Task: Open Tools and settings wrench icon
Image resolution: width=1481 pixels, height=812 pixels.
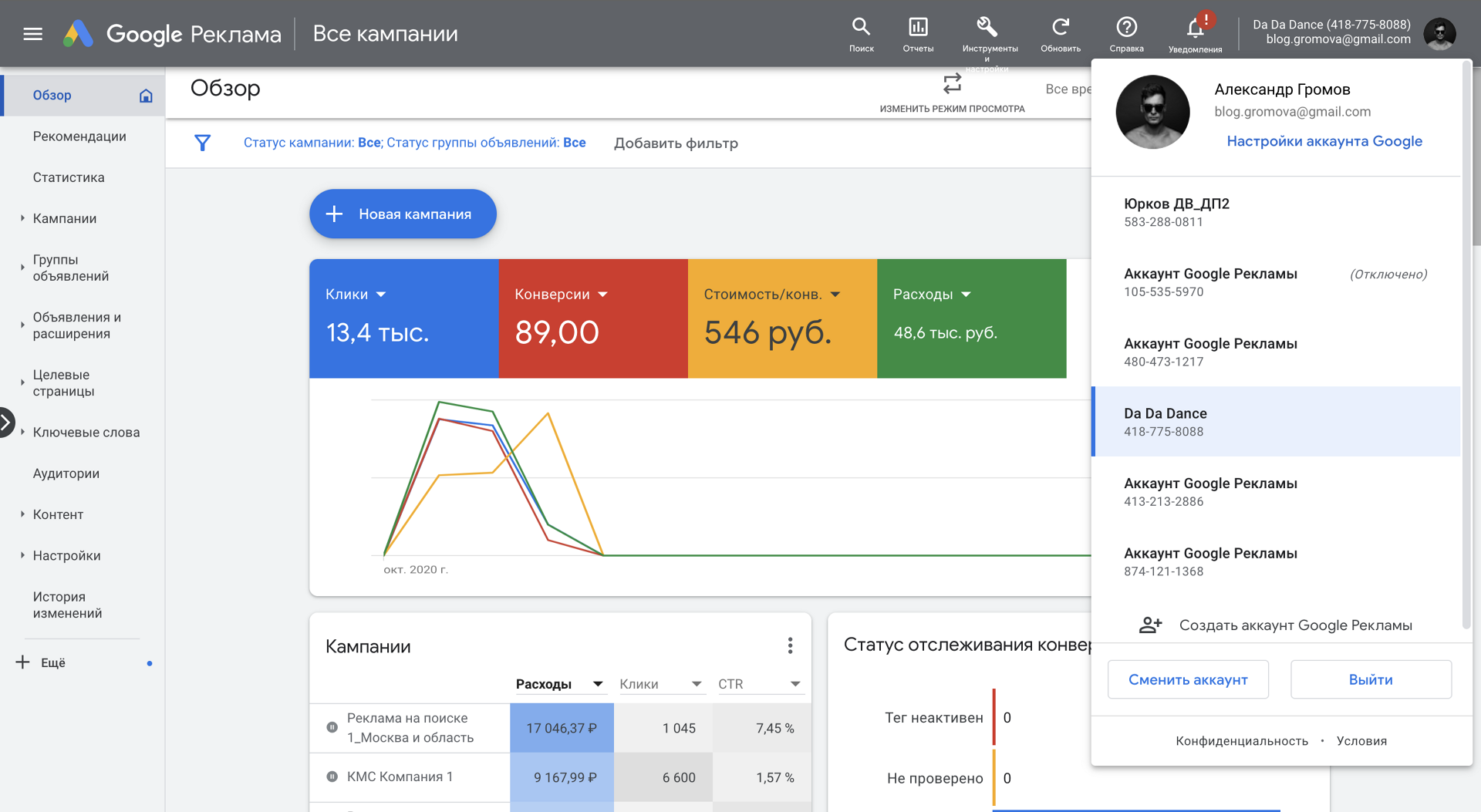Action: (x=987, y=28)
